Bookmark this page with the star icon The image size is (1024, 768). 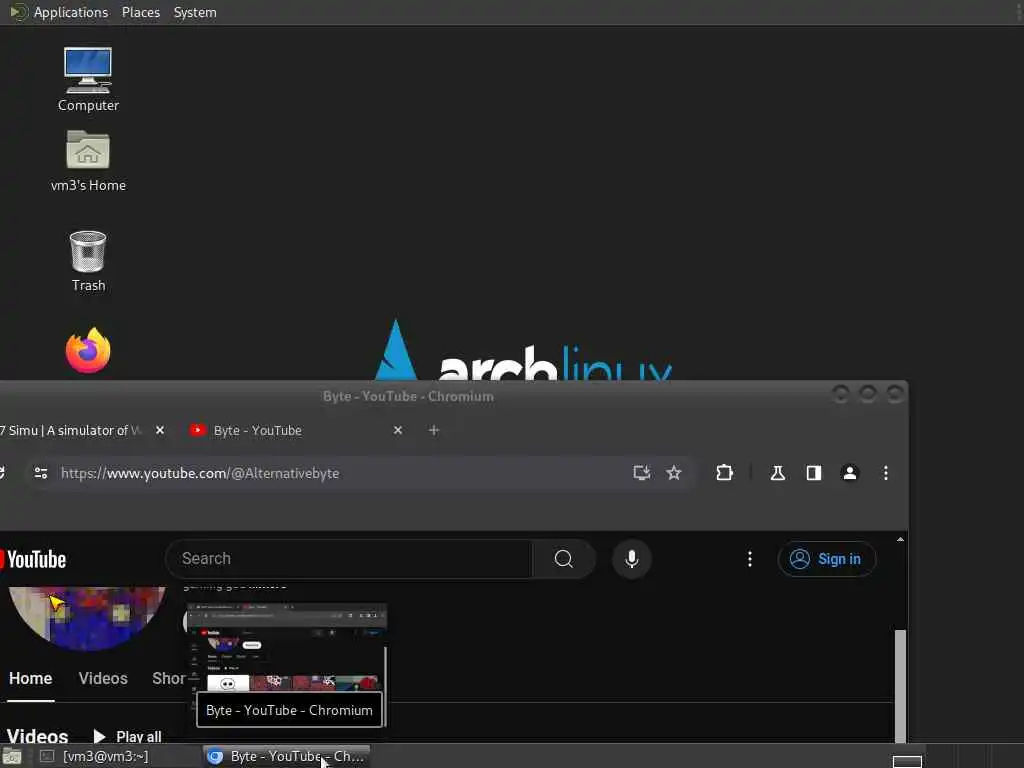pyautogui.click(x=674, y=473)
